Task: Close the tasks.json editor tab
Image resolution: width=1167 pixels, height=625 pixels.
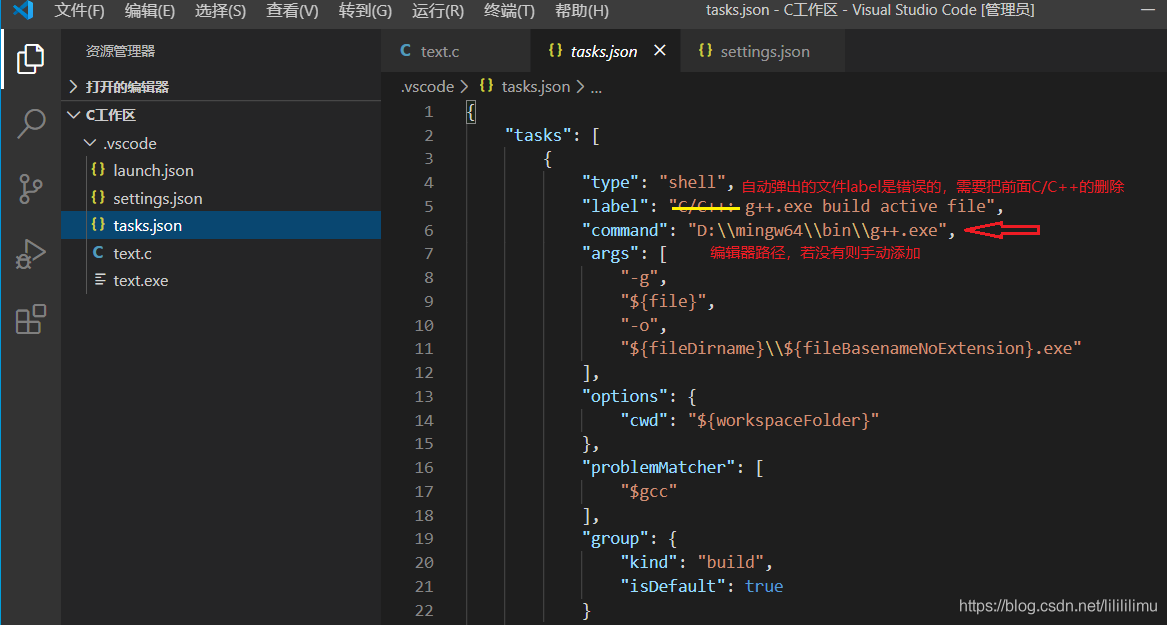Action: pyautogui.click(x=659, y=51)
